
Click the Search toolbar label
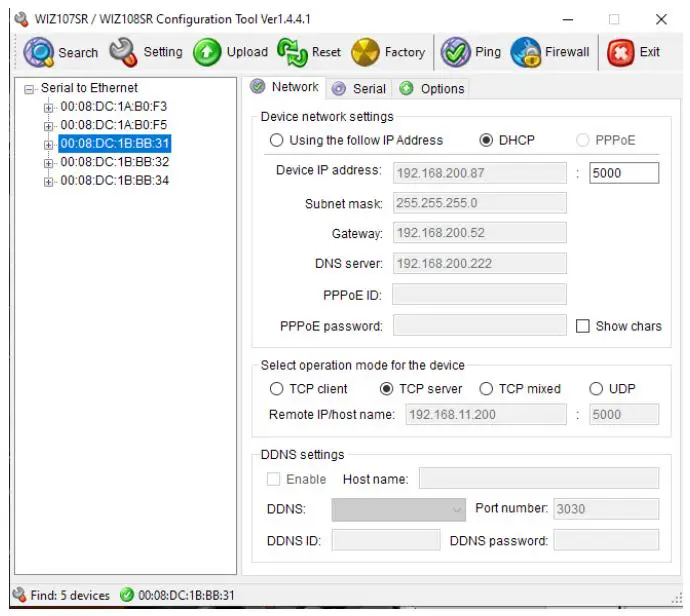tap(78, 53)
